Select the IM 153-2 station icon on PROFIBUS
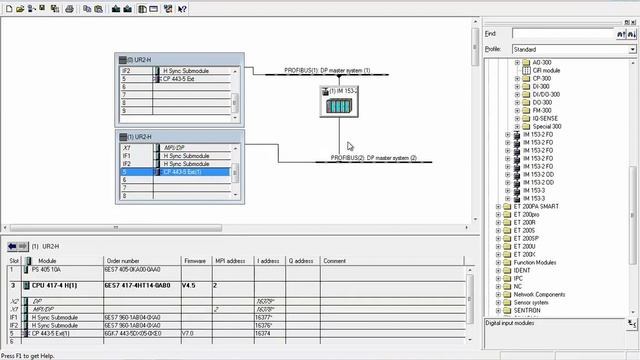The width and height of the screenshot is (640, 360). 339,102
